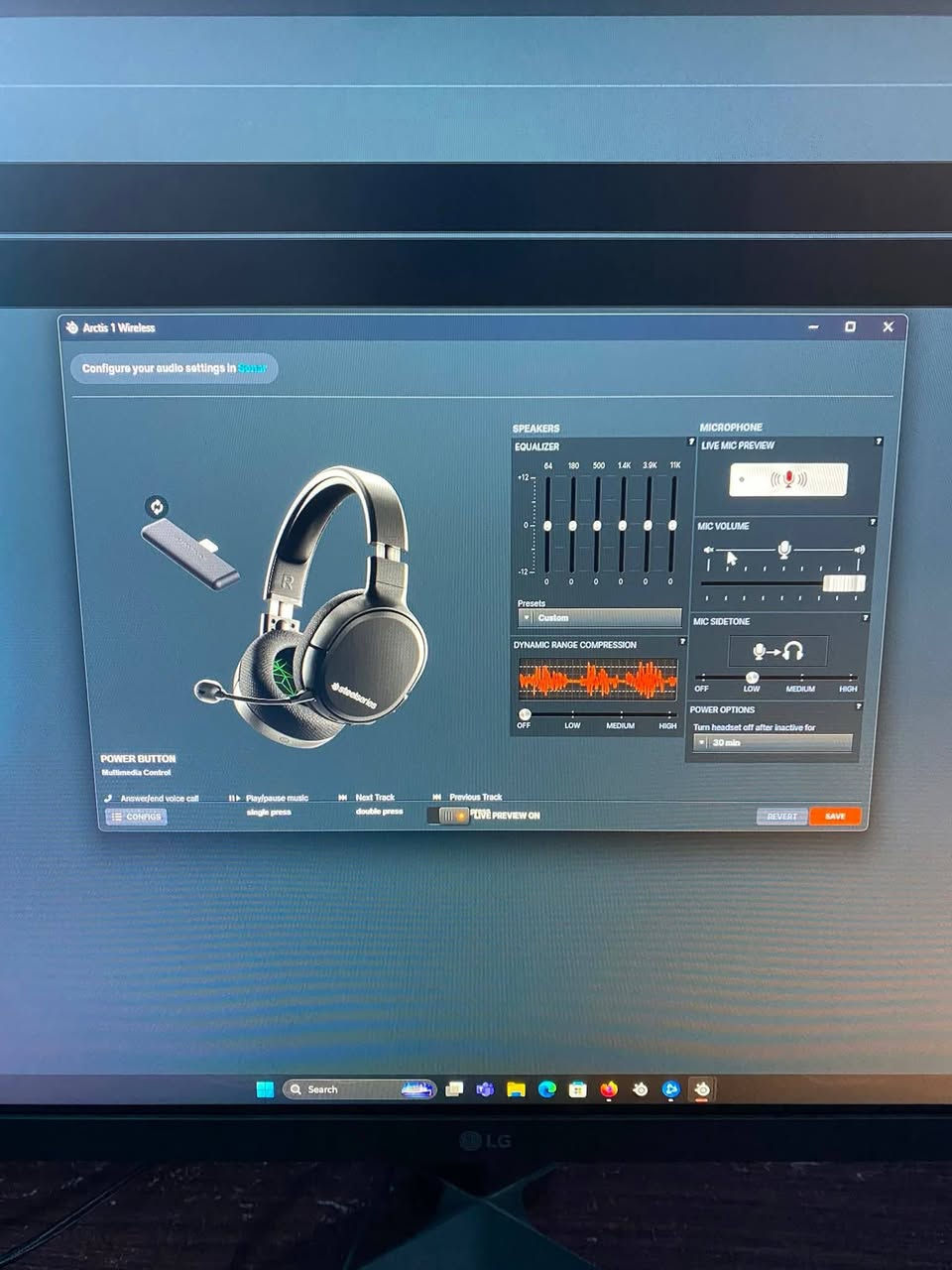Click the Dynamic Range Compression Off handle
This screenshot has height=1270, width=952.
pyautogui.click(x=525, y=714)
